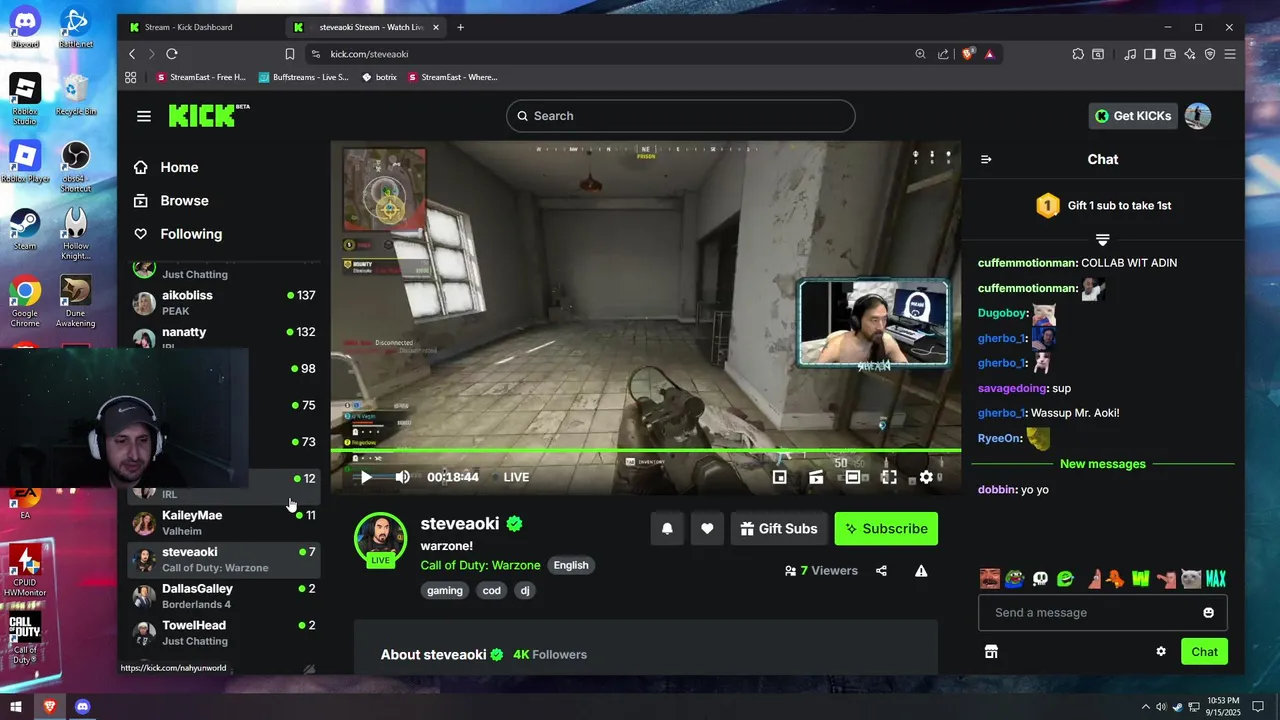The height and width of the screenshot is (720, 1280).
Task: Create a clip with the clip icon
Action: pyautogui.click(x=816, y=477)
